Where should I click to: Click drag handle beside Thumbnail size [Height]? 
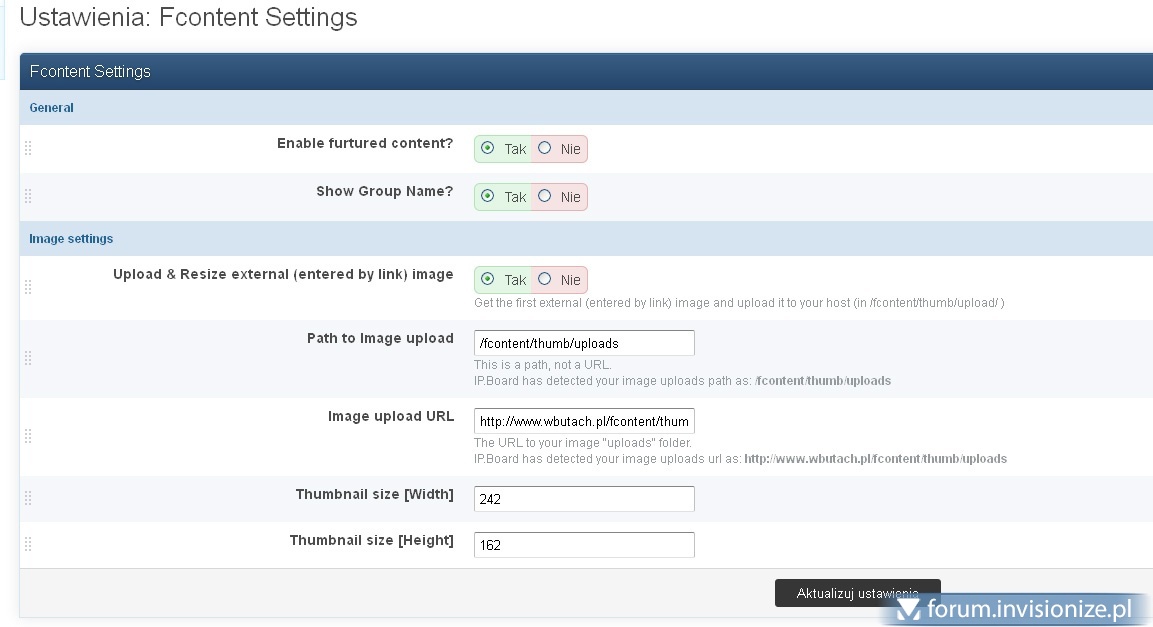point(28,544)
